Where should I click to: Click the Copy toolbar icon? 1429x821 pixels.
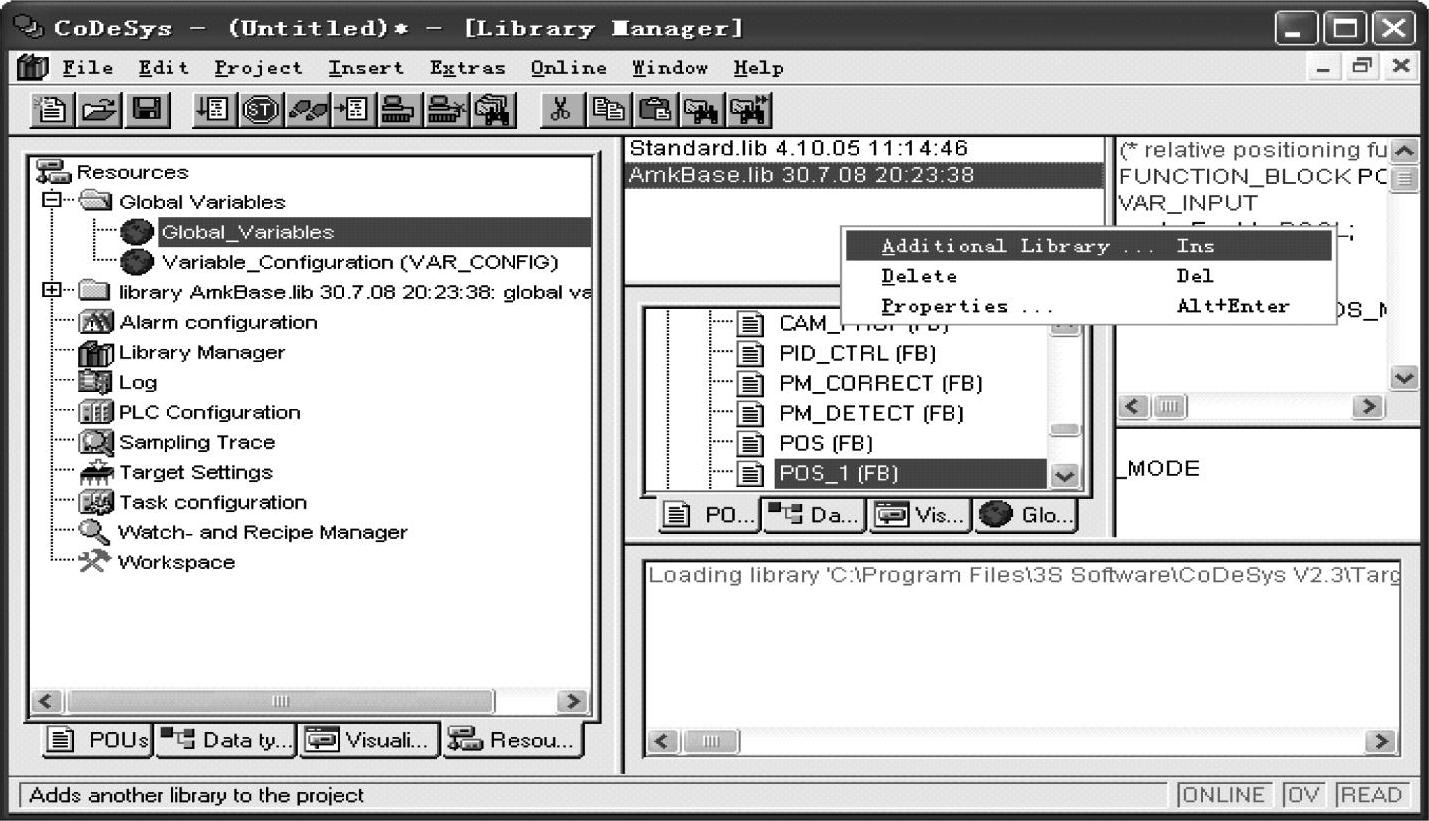coord(609,108)
